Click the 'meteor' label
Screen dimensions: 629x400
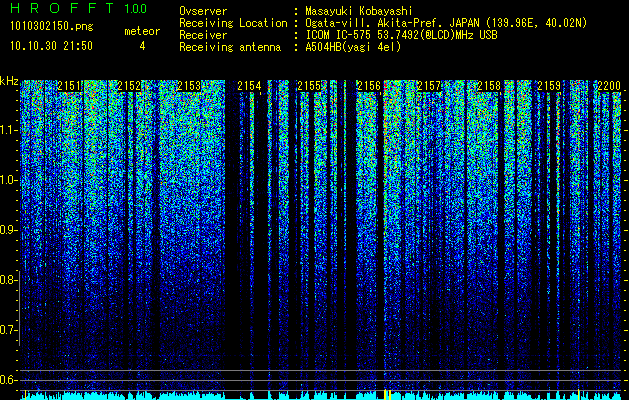point(142,31)
